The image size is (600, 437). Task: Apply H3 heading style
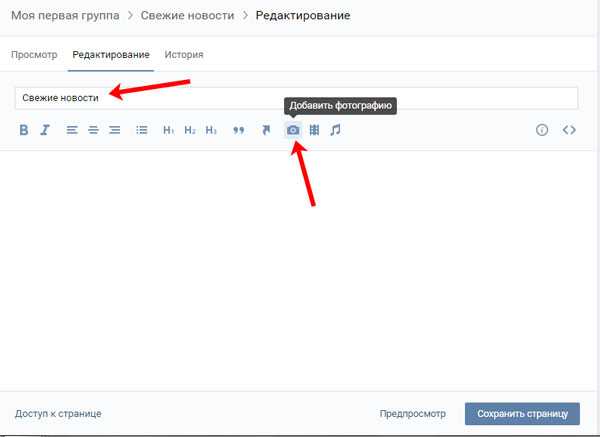click(x=211, y=130)
